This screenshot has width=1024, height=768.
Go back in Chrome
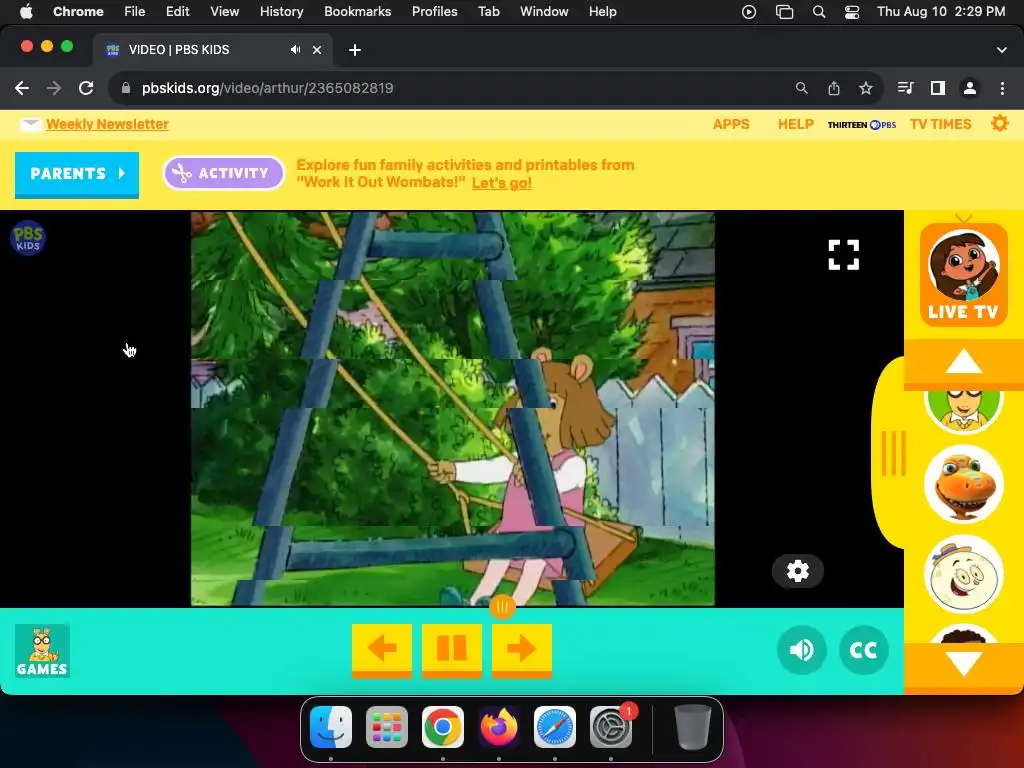click(22, 88)
